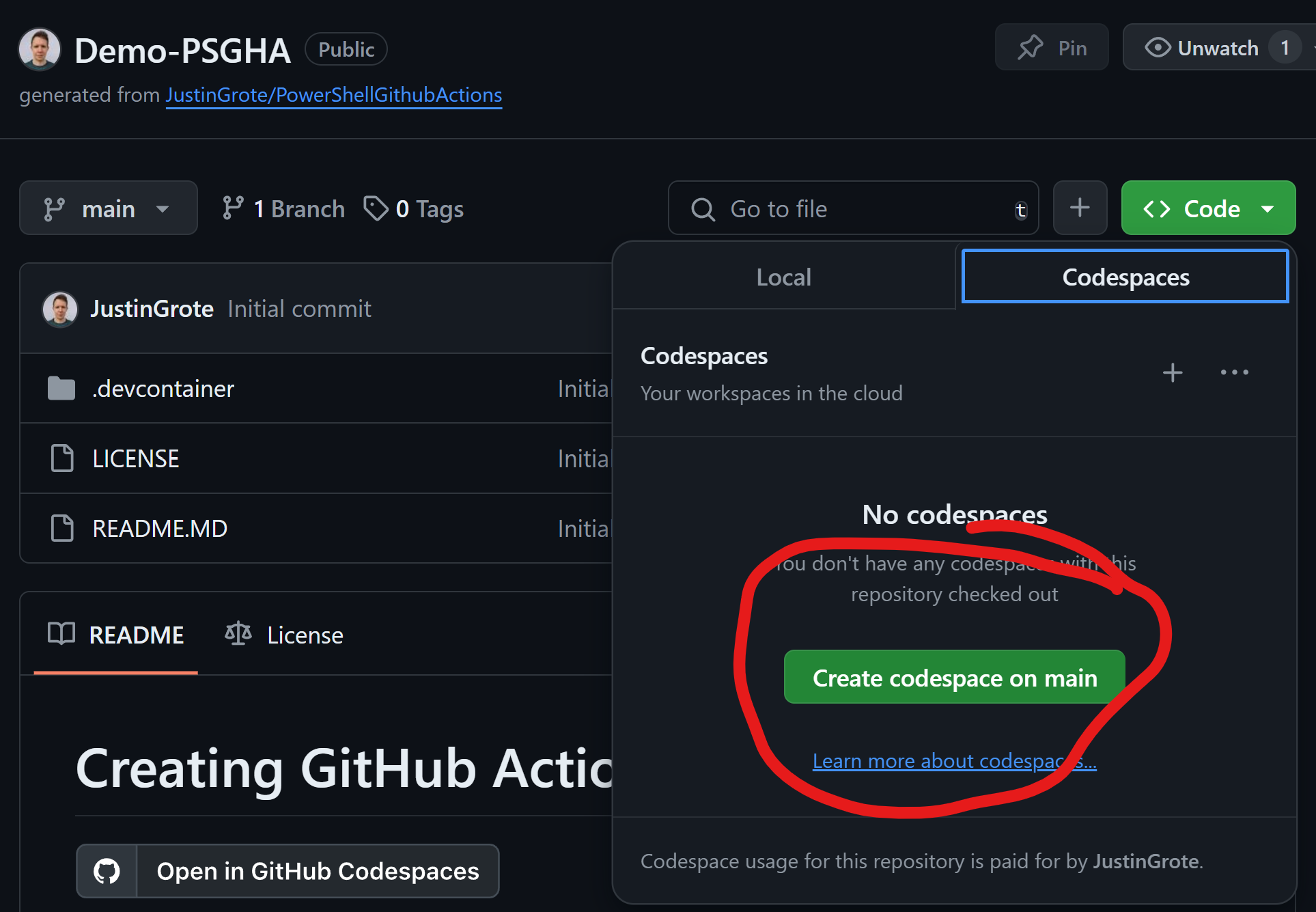Click JustinGrote's commit author avatar
The image size is (1316, 912).
point(60,309)
